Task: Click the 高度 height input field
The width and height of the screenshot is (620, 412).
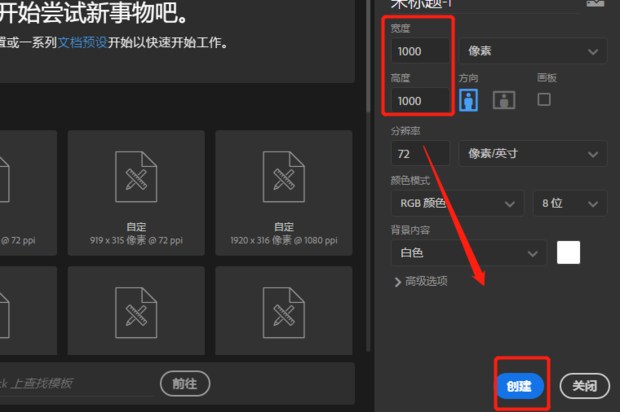Action: 421,100
